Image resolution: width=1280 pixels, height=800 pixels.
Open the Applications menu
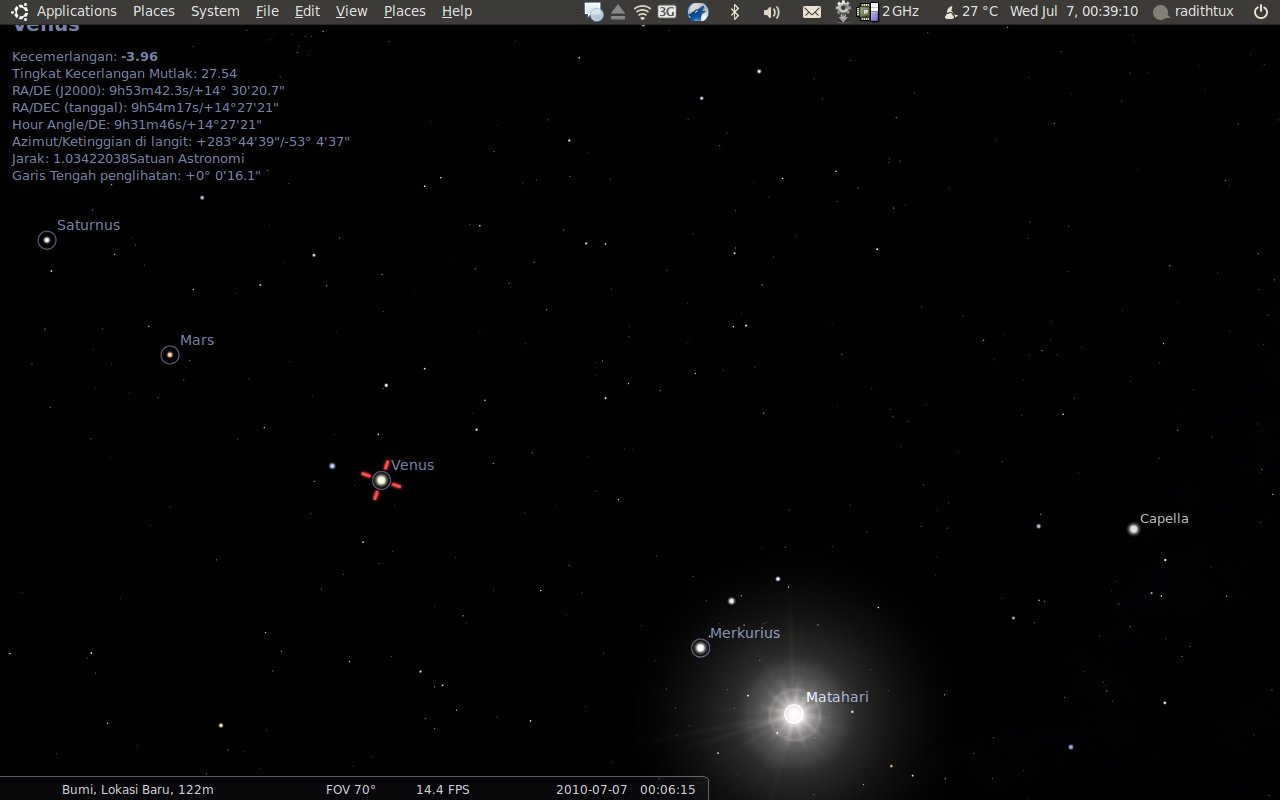click(77, 11)
